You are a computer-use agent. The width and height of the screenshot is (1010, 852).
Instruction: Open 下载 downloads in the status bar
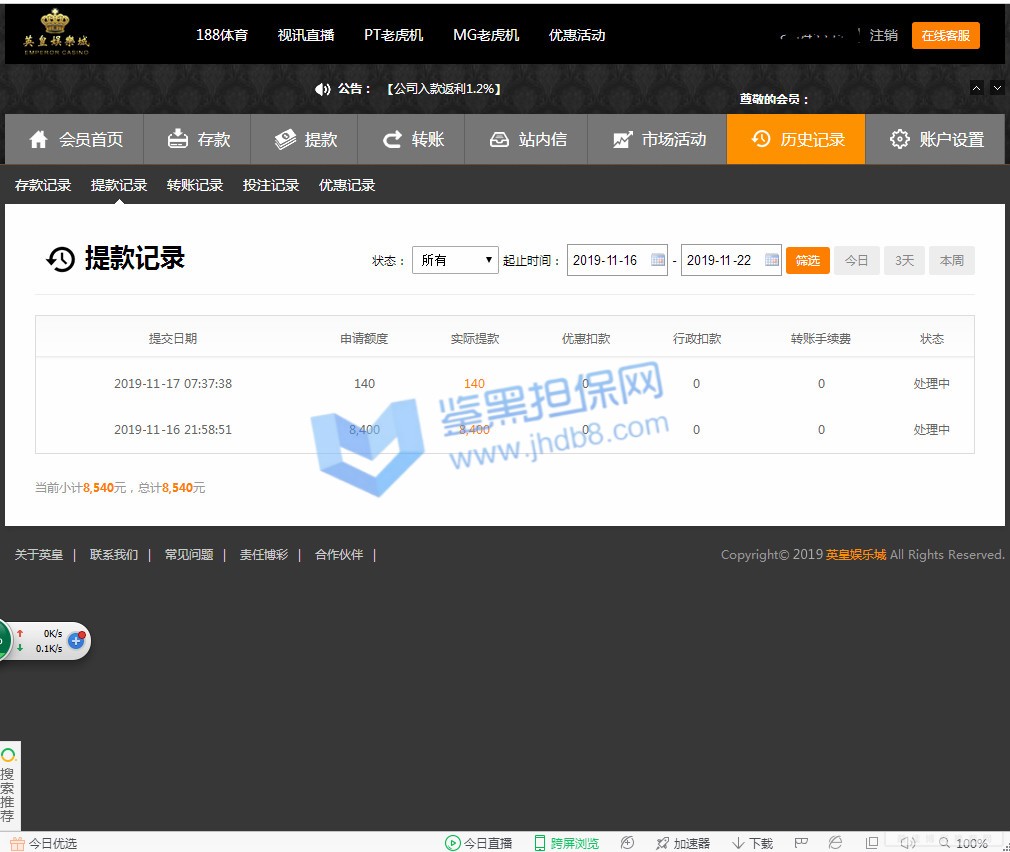point(752,843)
